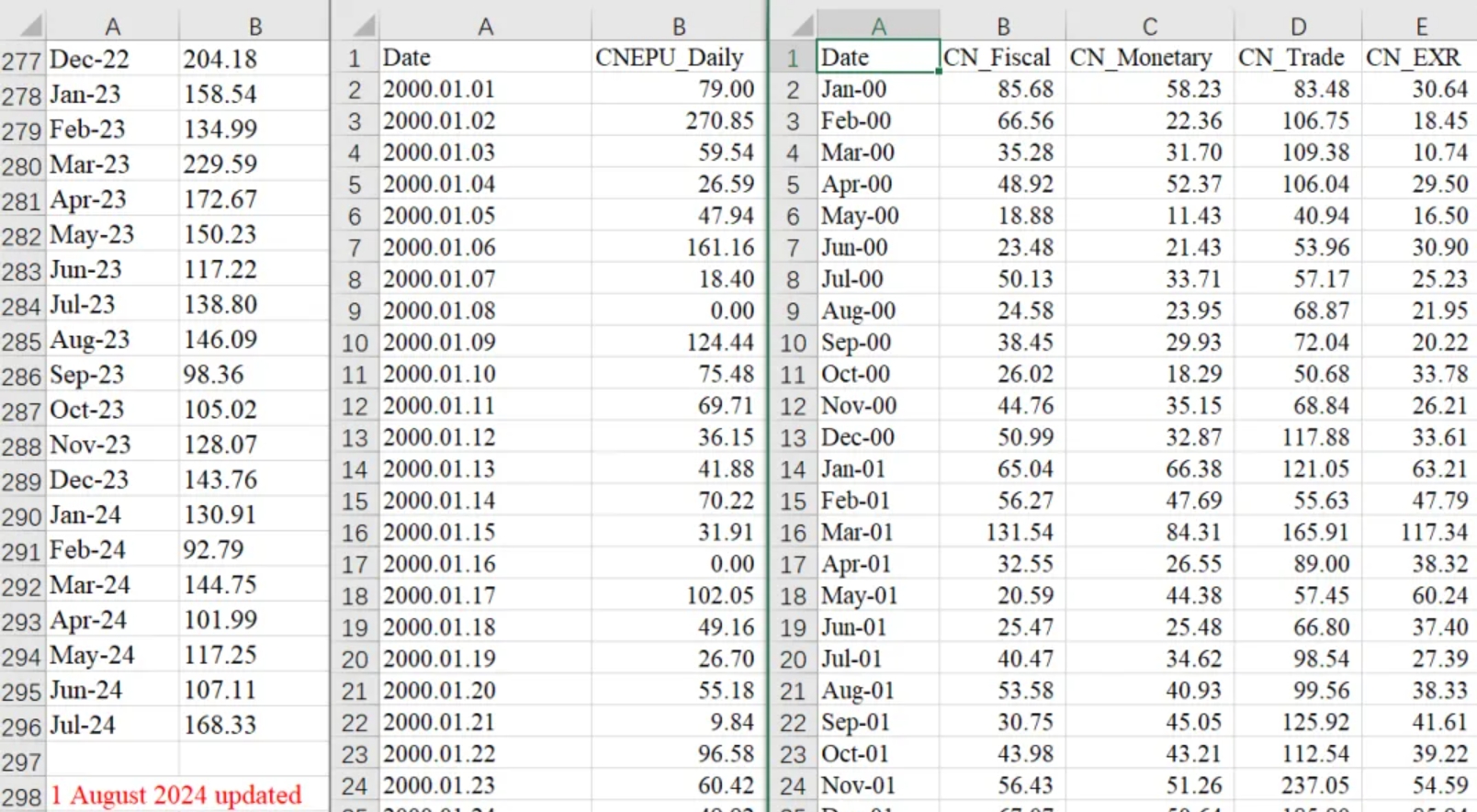Select the CN_Trade value 237.05
This screenshot has width=1477, height=812.
tap(1298, 786)
